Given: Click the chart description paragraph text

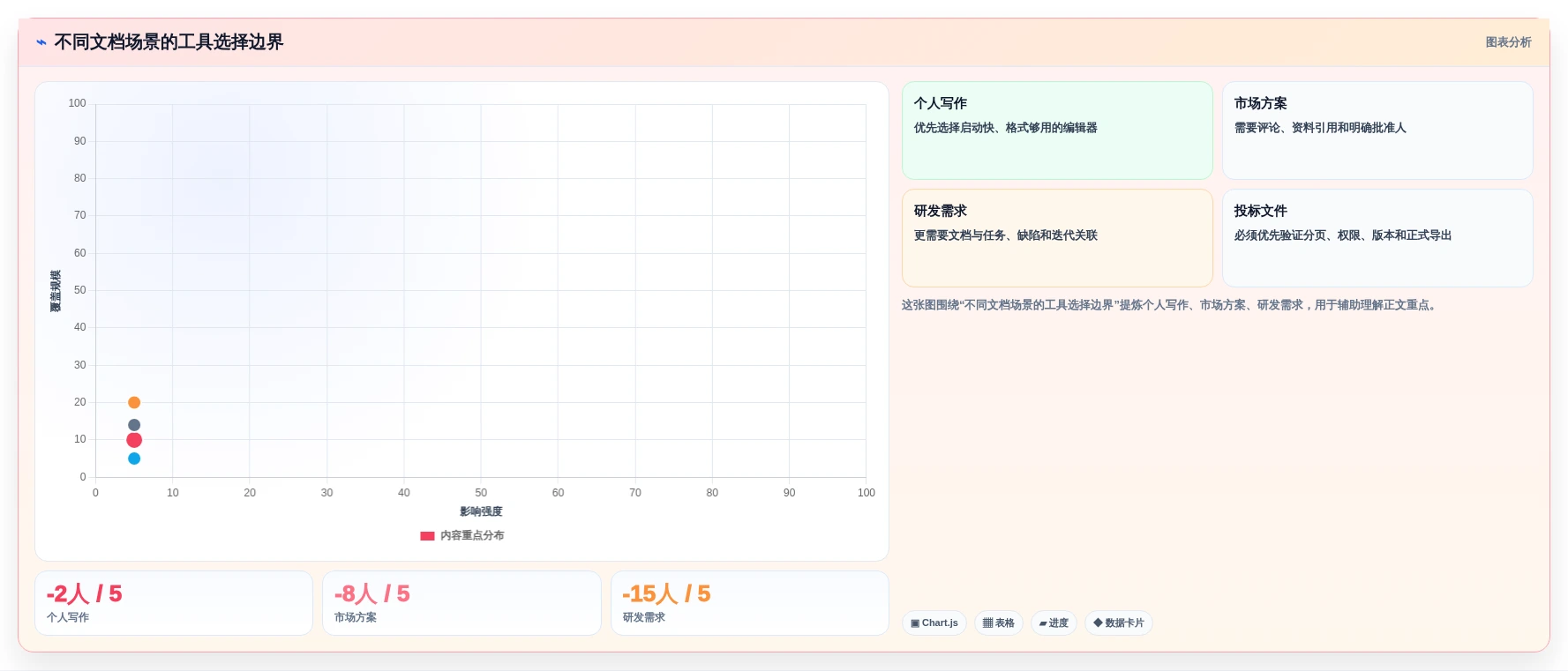Looking at the screenshot, I should (1171, 305).
